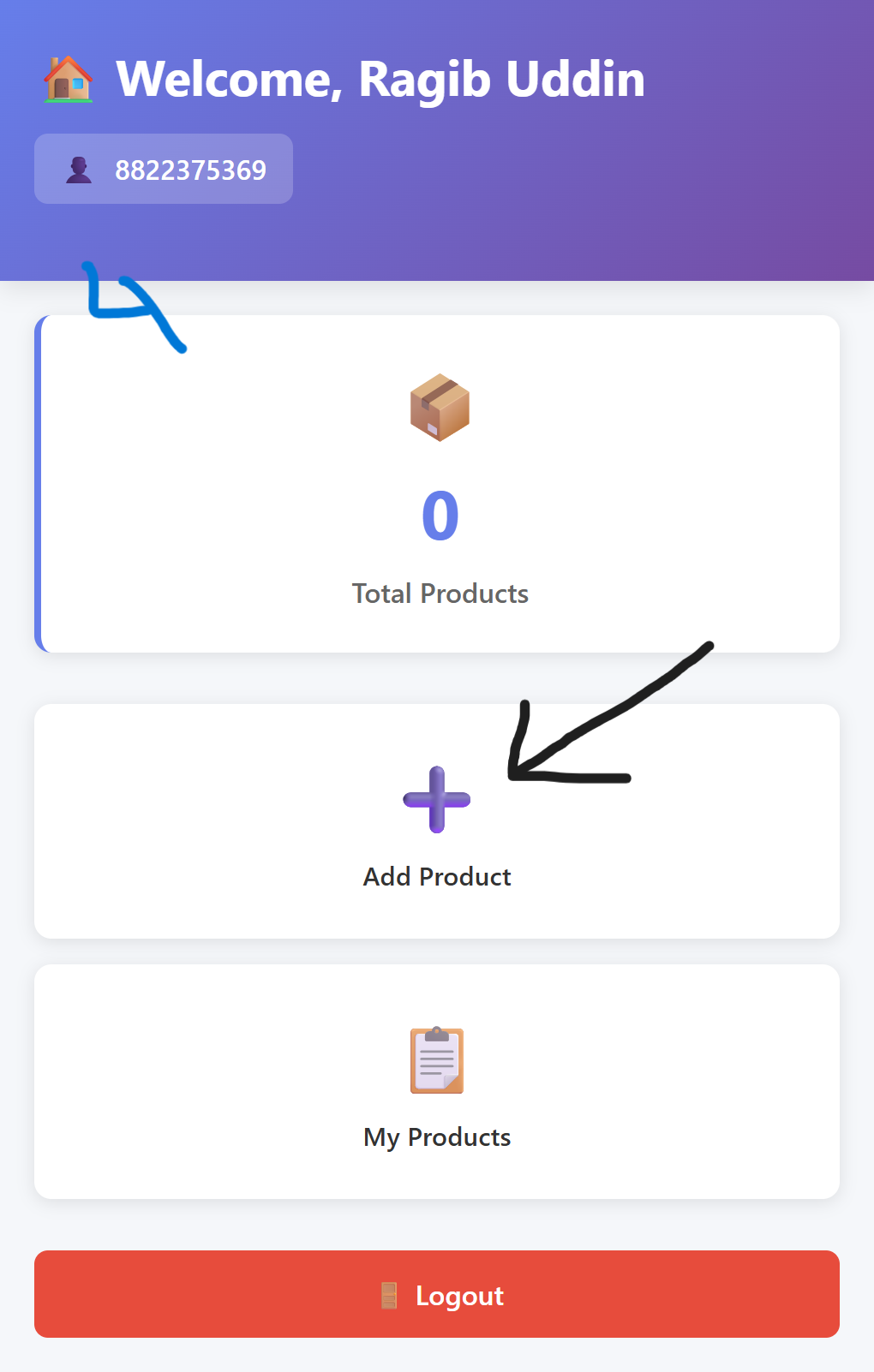Click the blue left border of stats card
The height and width of the screenshot is (1372, 874).
(38, 484)
